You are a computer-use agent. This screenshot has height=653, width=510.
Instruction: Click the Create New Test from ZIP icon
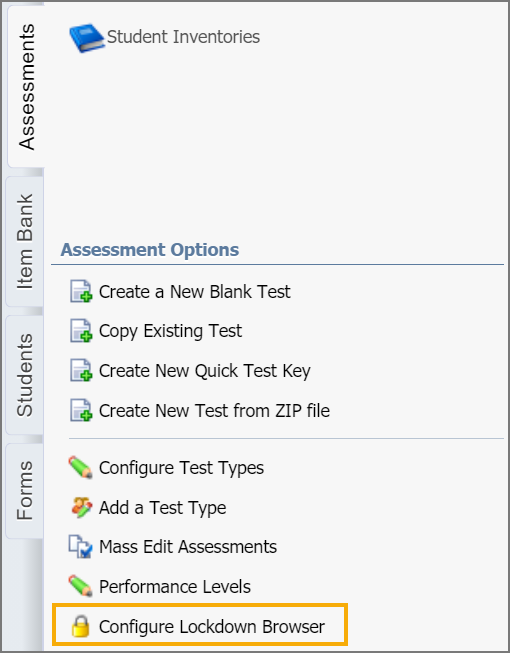tap(81, 410)
